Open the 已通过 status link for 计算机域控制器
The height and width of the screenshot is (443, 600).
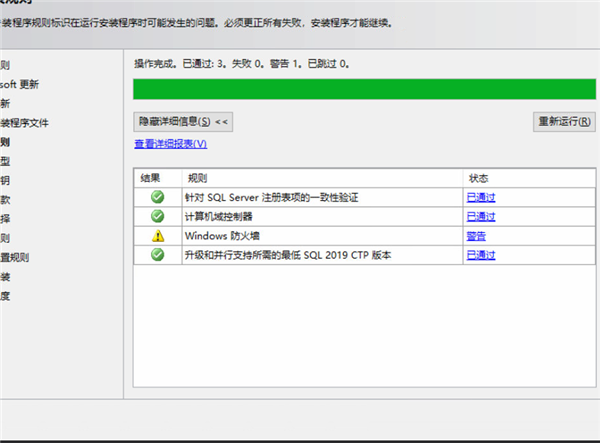point(480,216)
